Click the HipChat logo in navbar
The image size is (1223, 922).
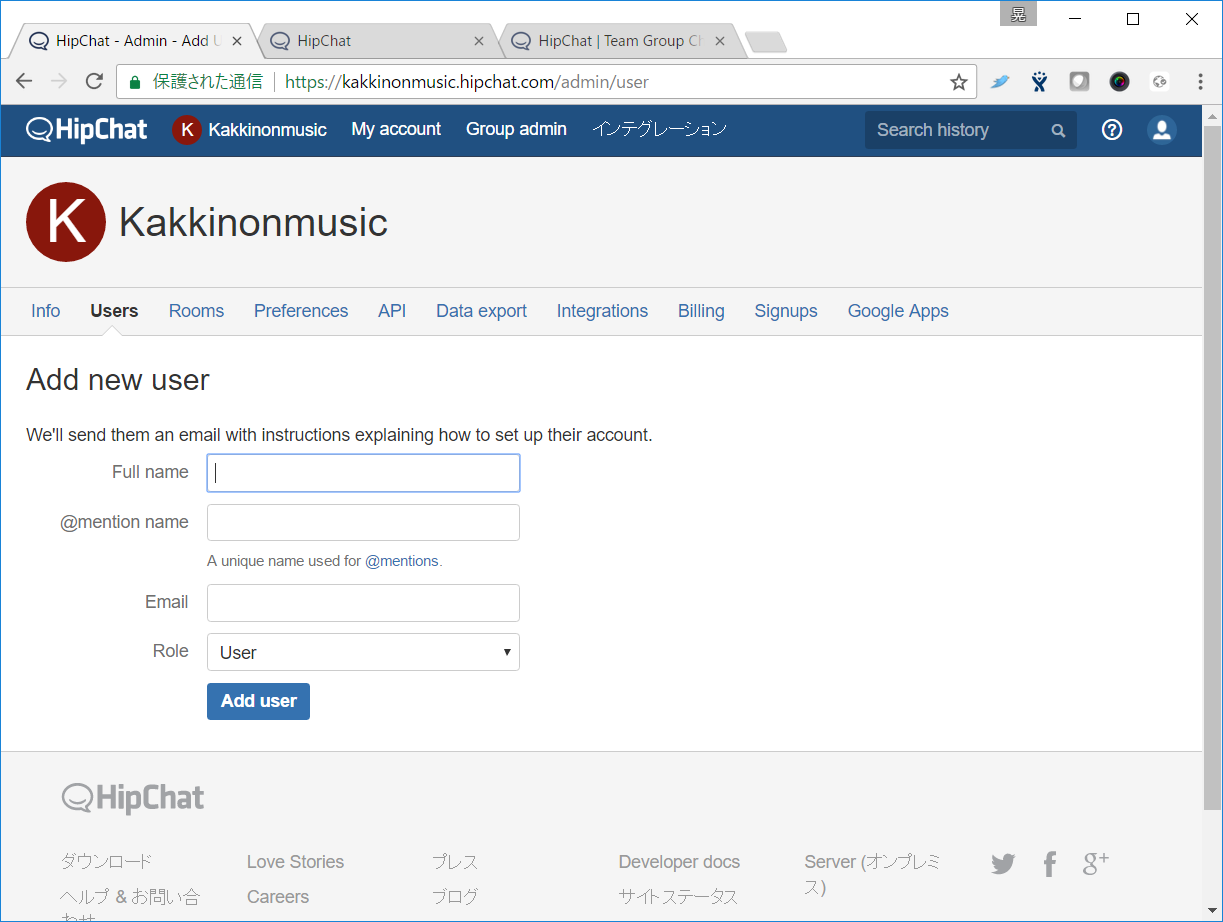click(x=87, y=129)
